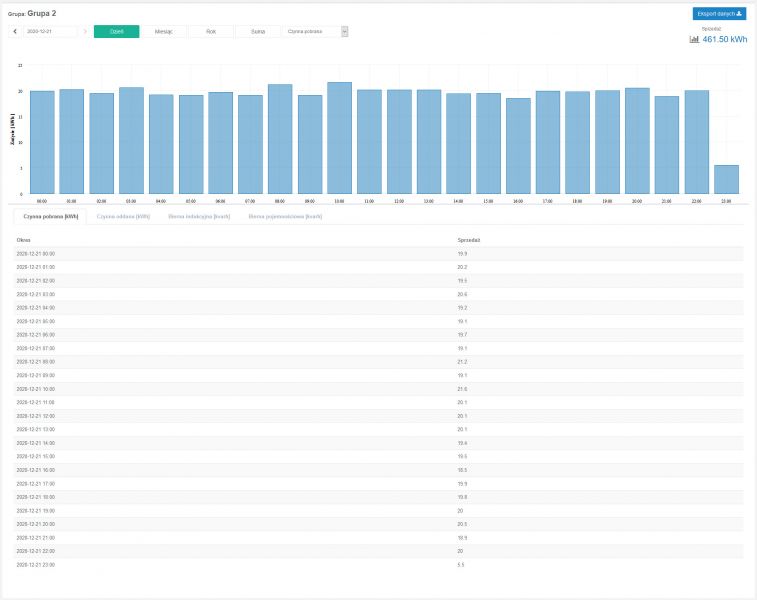The height and width of the screenshot is (600, 757).
Task: Switch period view to Miesiąc
Action: 163,32
